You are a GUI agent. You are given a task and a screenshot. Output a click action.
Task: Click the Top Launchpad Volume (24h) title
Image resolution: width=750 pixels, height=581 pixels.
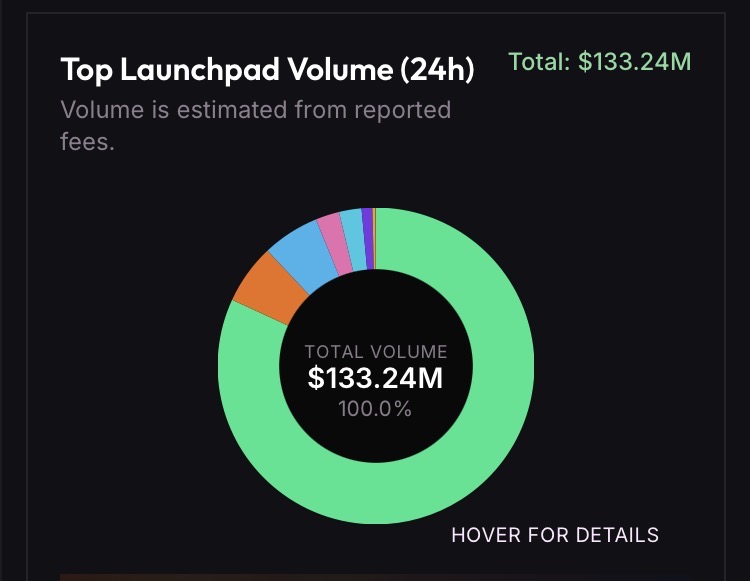(267, 70)
